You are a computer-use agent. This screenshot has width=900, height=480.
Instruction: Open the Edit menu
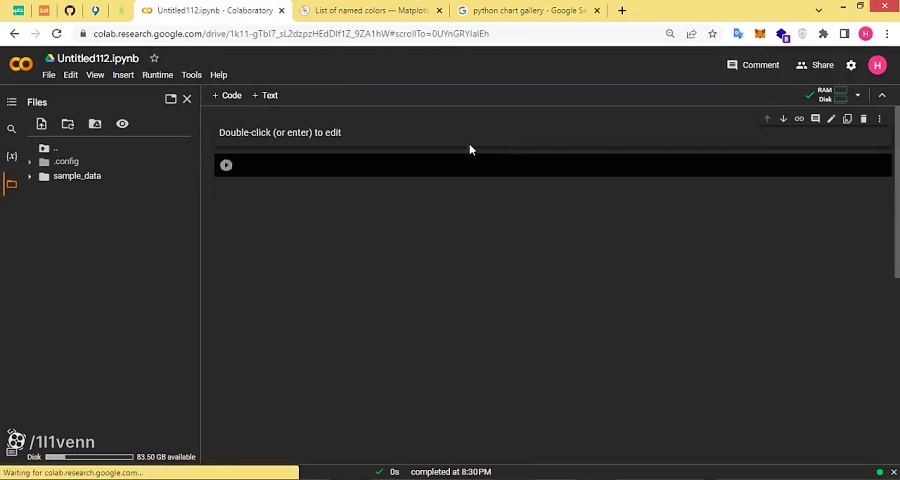click(71, 75)
